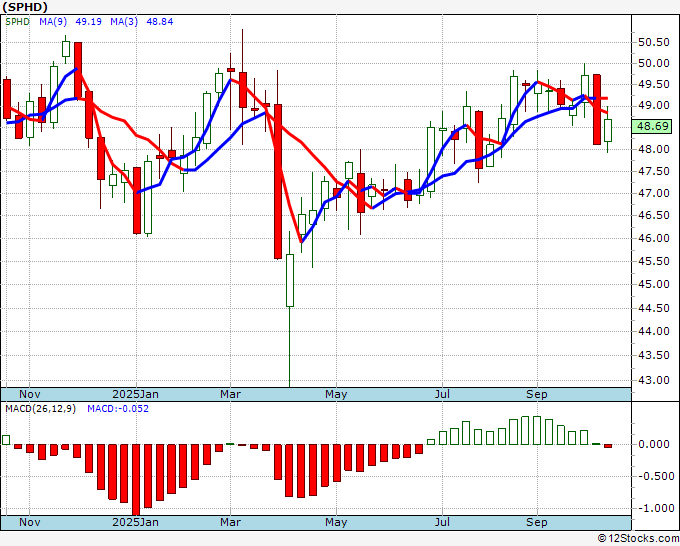Click May on the price chart time axis
Viewport: 680px width, 546px height.
click(x=336, y=394)
